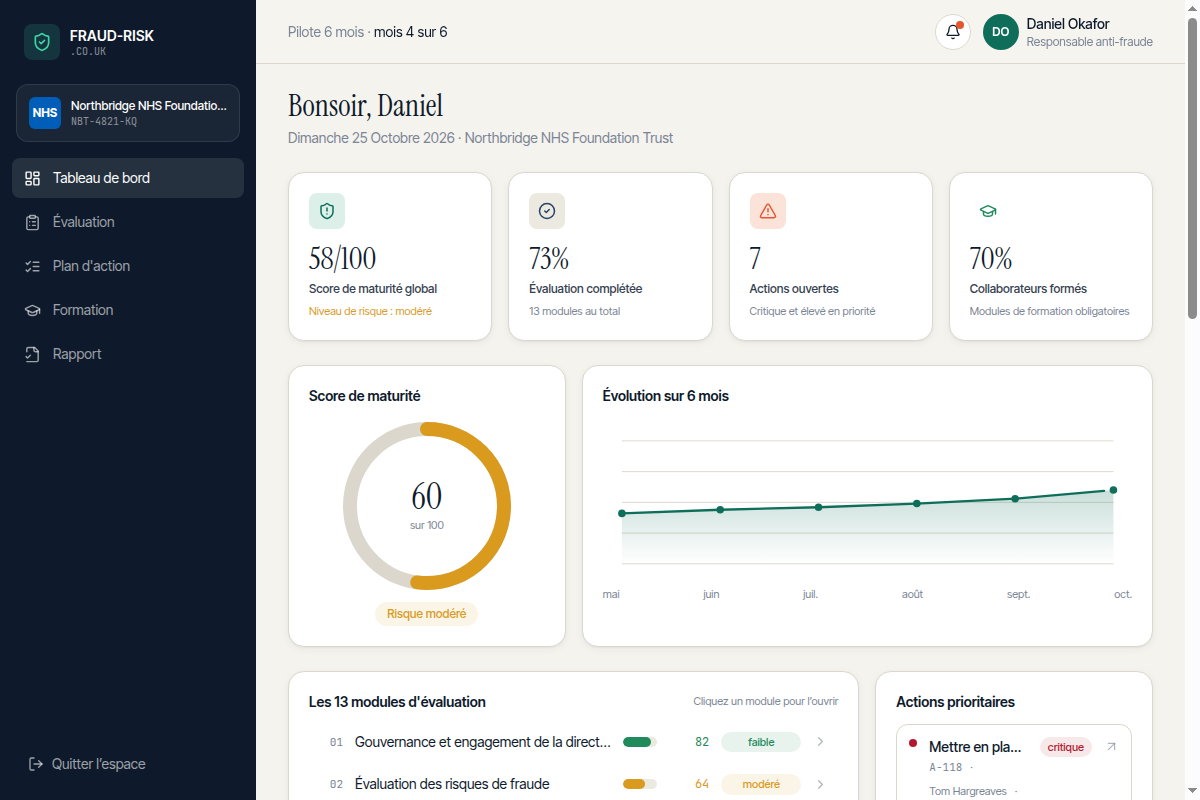Viewport: 1200px width, 800px height.
Task: Click Évolution sur 6 mois heading
Action: [666, 396]
